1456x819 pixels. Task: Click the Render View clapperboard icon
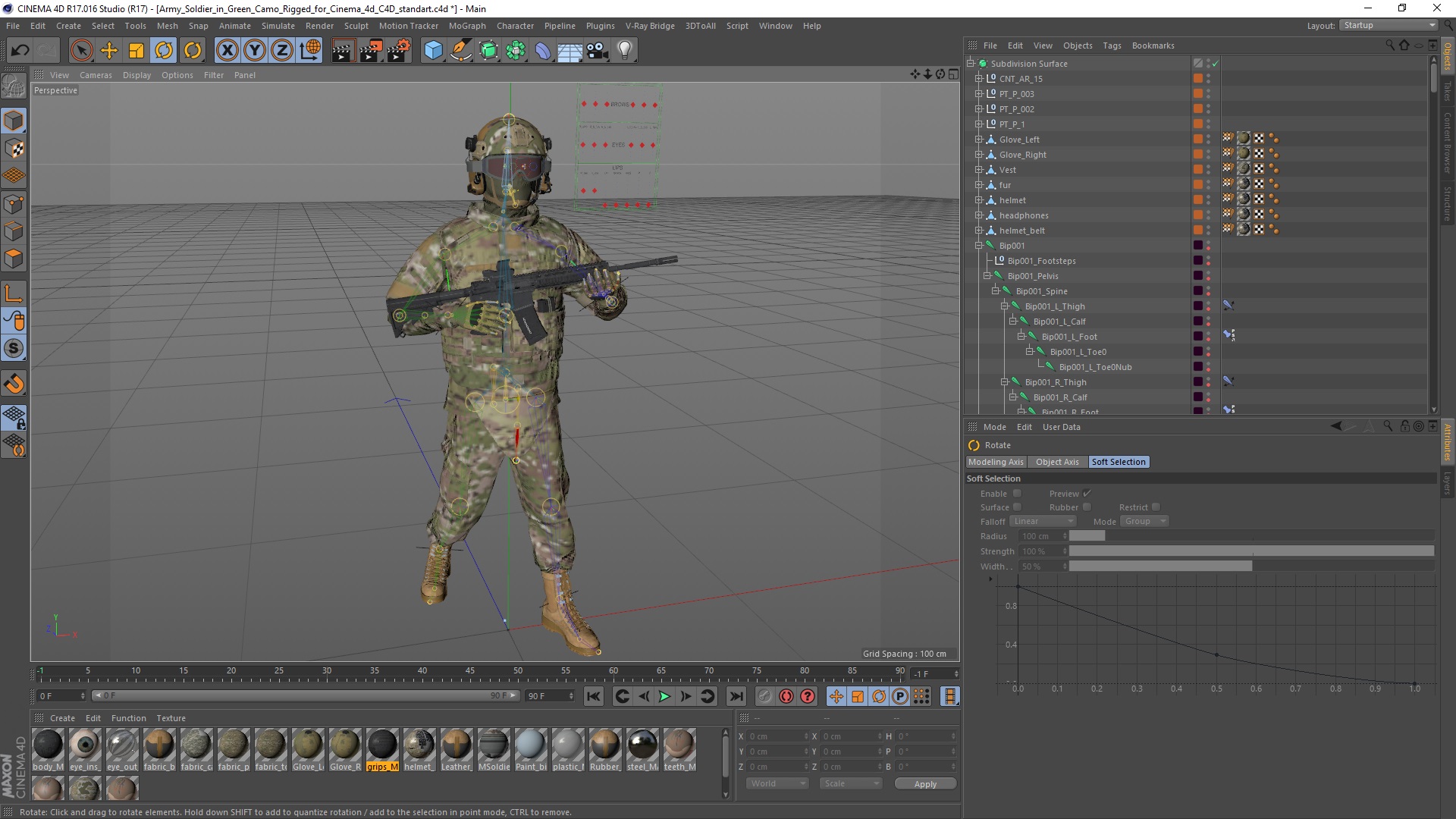[343, 51]
